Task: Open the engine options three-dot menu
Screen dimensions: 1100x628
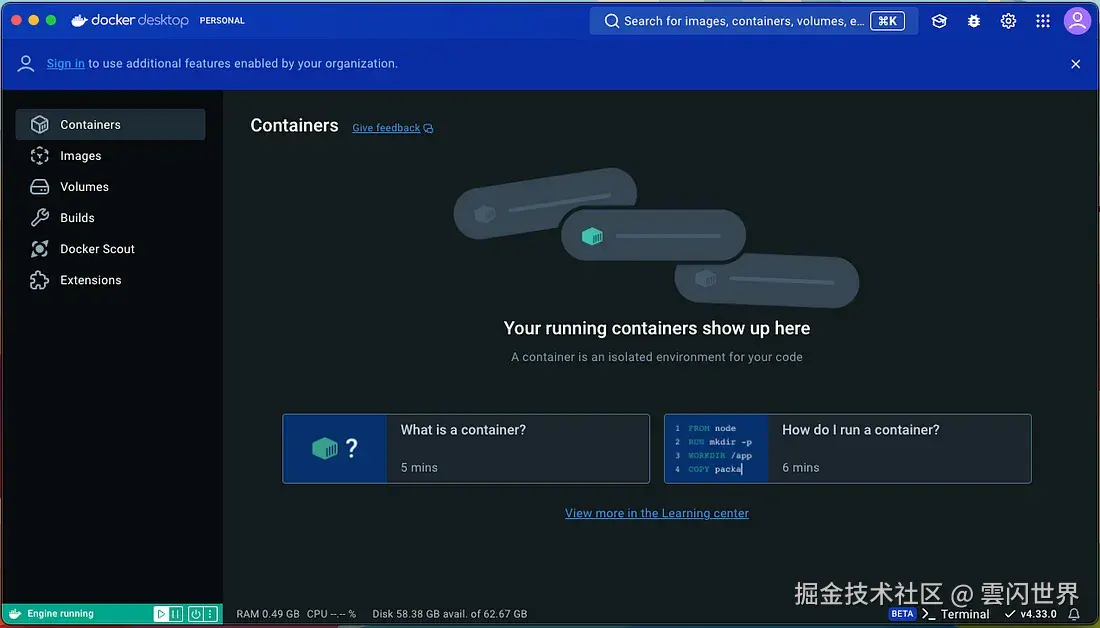Action: coord(210,614)
